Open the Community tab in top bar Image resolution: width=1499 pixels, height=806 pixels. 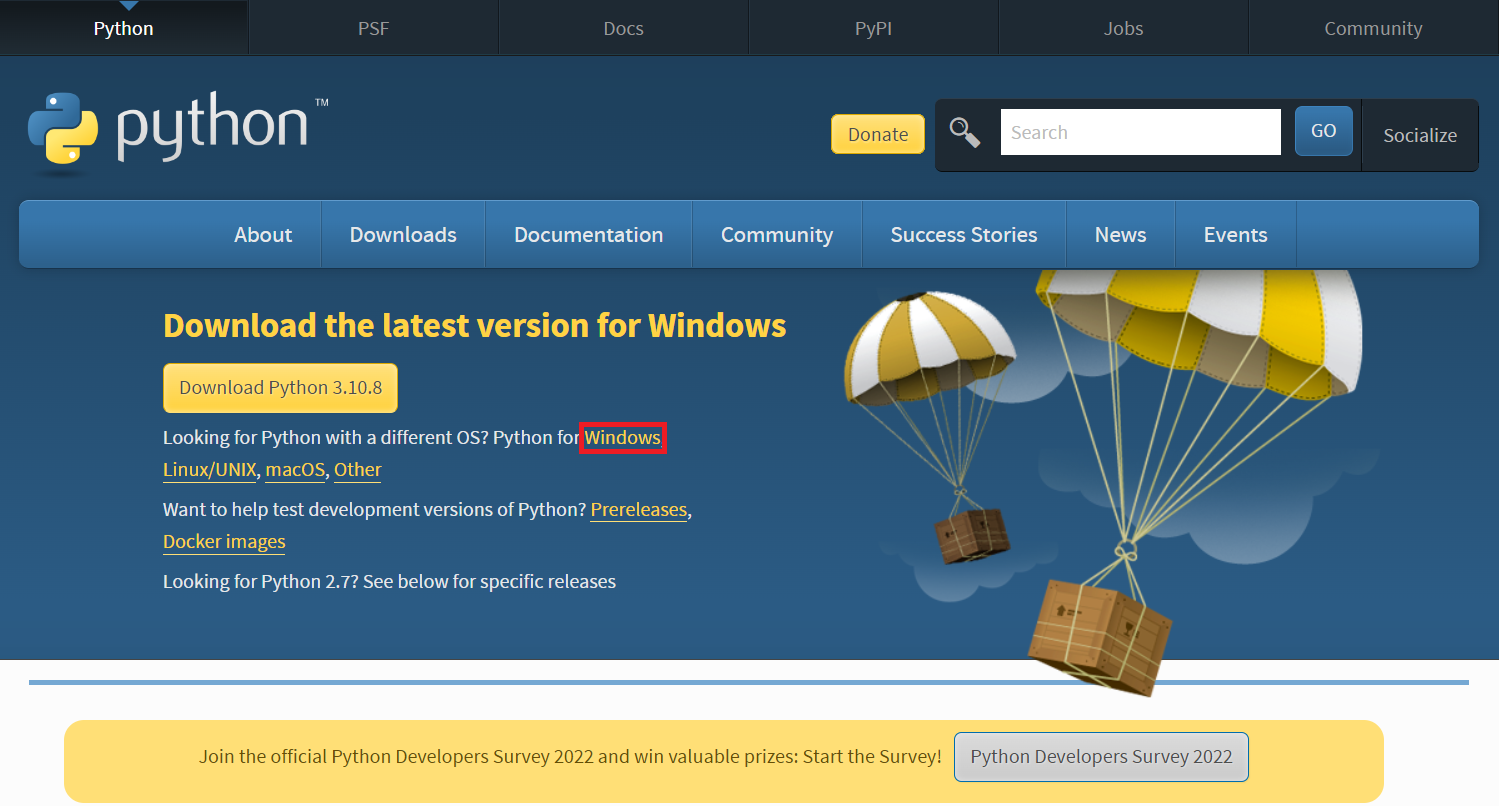[x=1373, y=28]
